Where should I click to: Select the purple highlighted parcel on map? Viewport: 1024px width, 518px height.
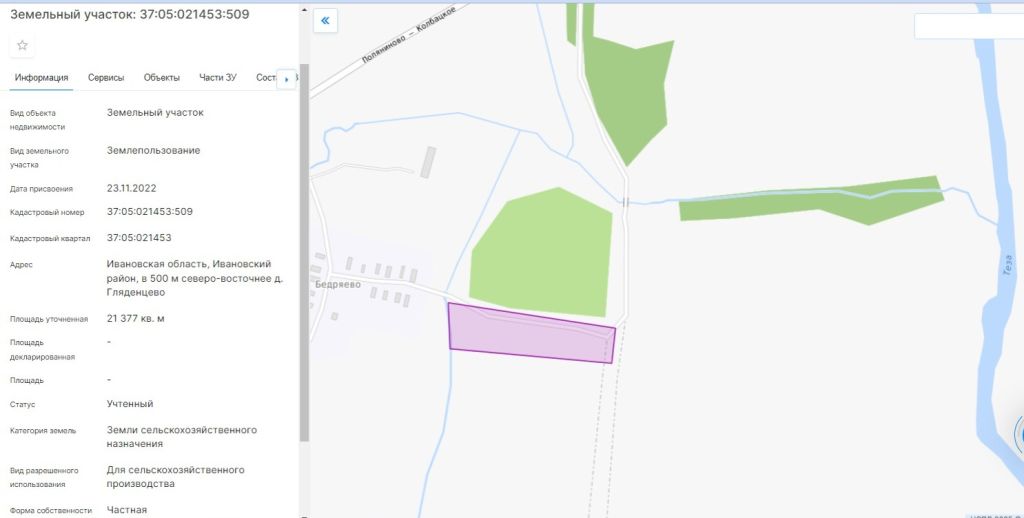point(530,334)
